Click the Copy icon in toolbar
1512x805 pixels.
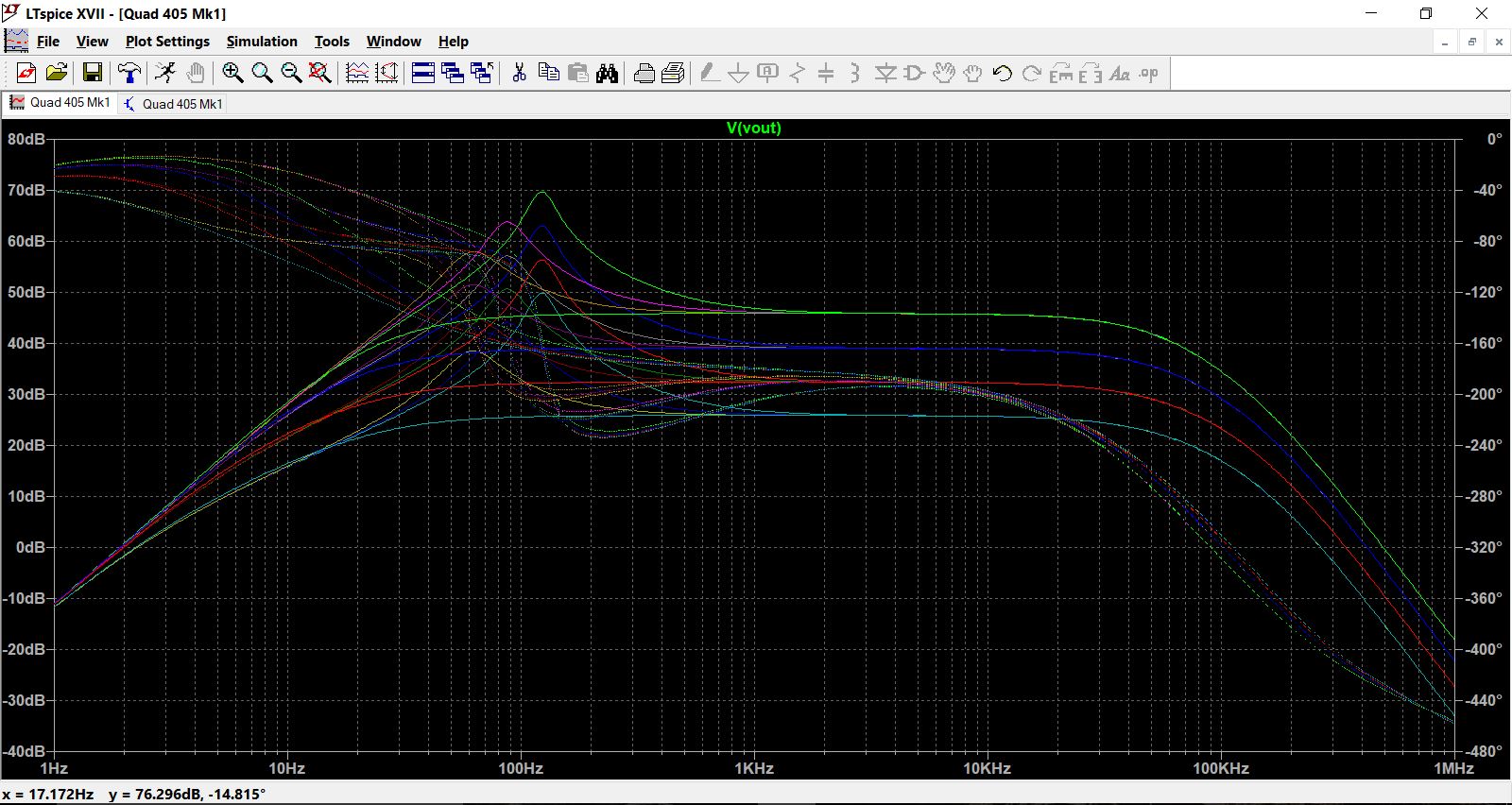[x=548, y=73]
